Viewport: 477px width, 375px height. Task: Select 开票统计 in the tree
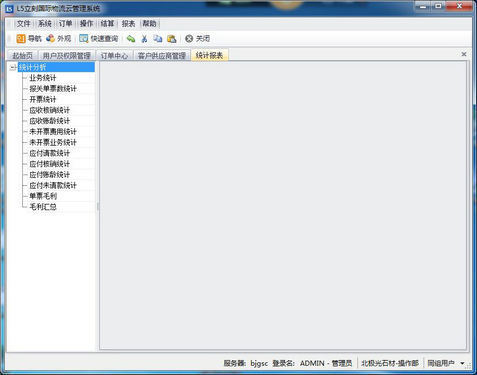pyautogui.click(x=43, y=99)
